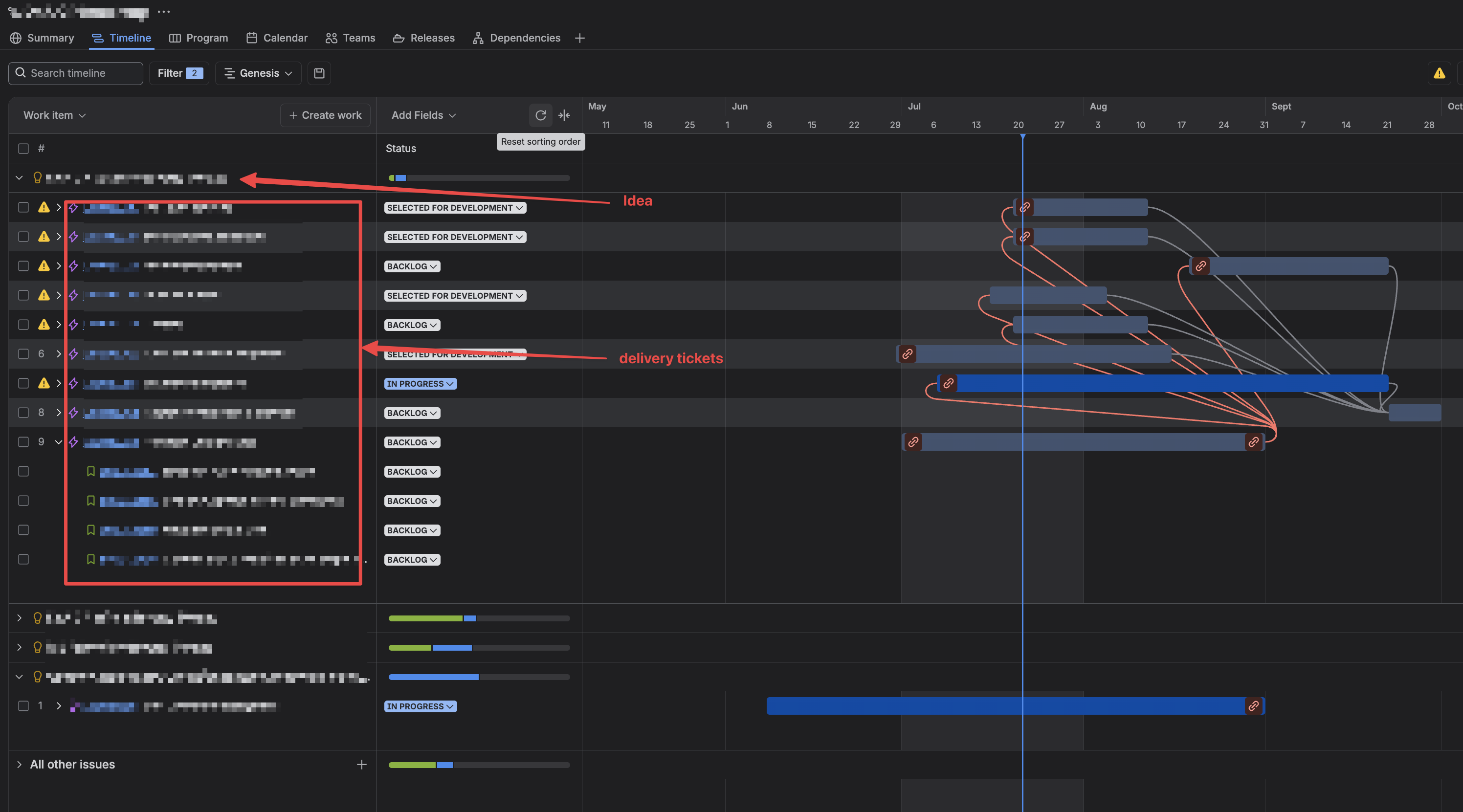Image resolution: width=1463 pixels, height=812 pixels.
Task: Click the progress bar of the first idea row
Action: click(x=479, y=178)
